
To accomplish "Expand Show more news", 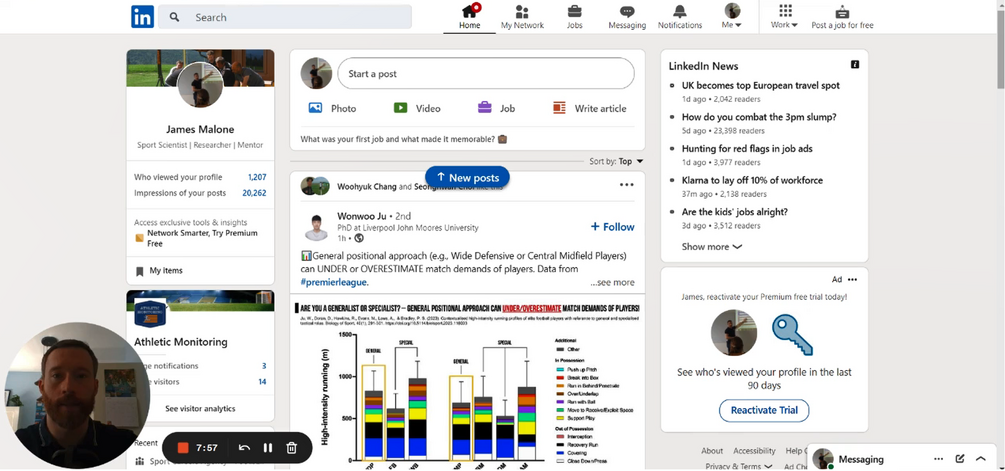I will [711, 247].
